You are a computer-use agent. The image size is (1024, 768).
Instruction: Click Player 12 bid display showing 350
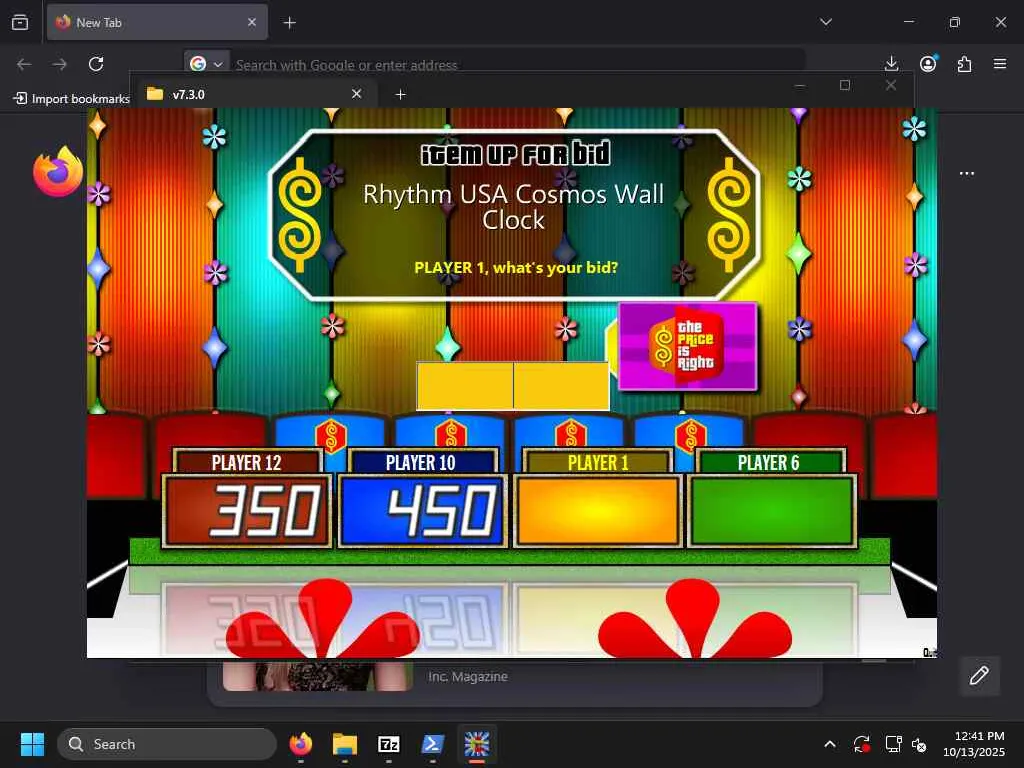coord(247,510)
